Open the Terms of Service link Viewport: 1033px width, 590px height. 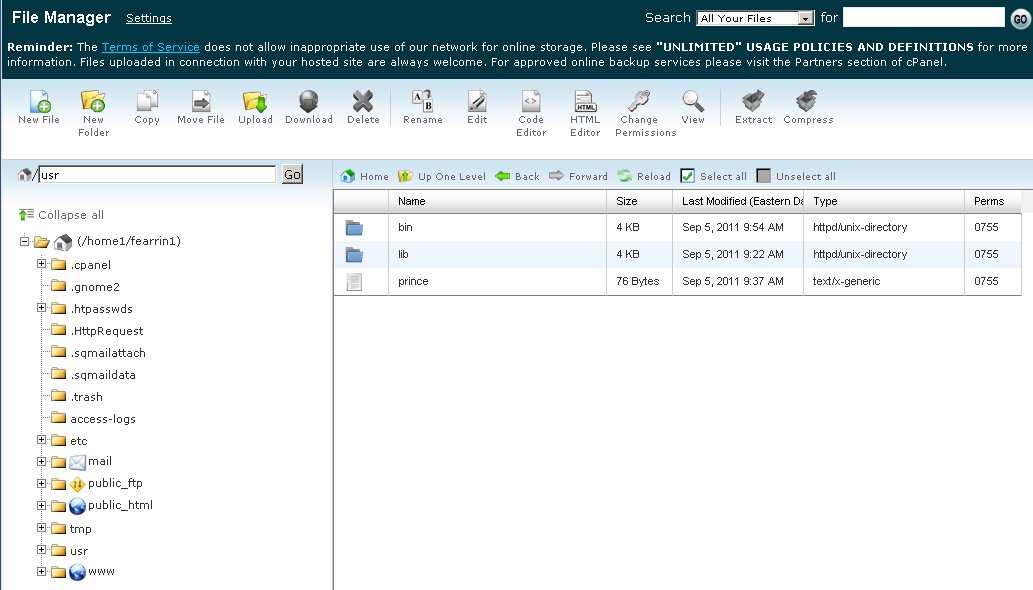pyautogui.click(x=150, y=47)
